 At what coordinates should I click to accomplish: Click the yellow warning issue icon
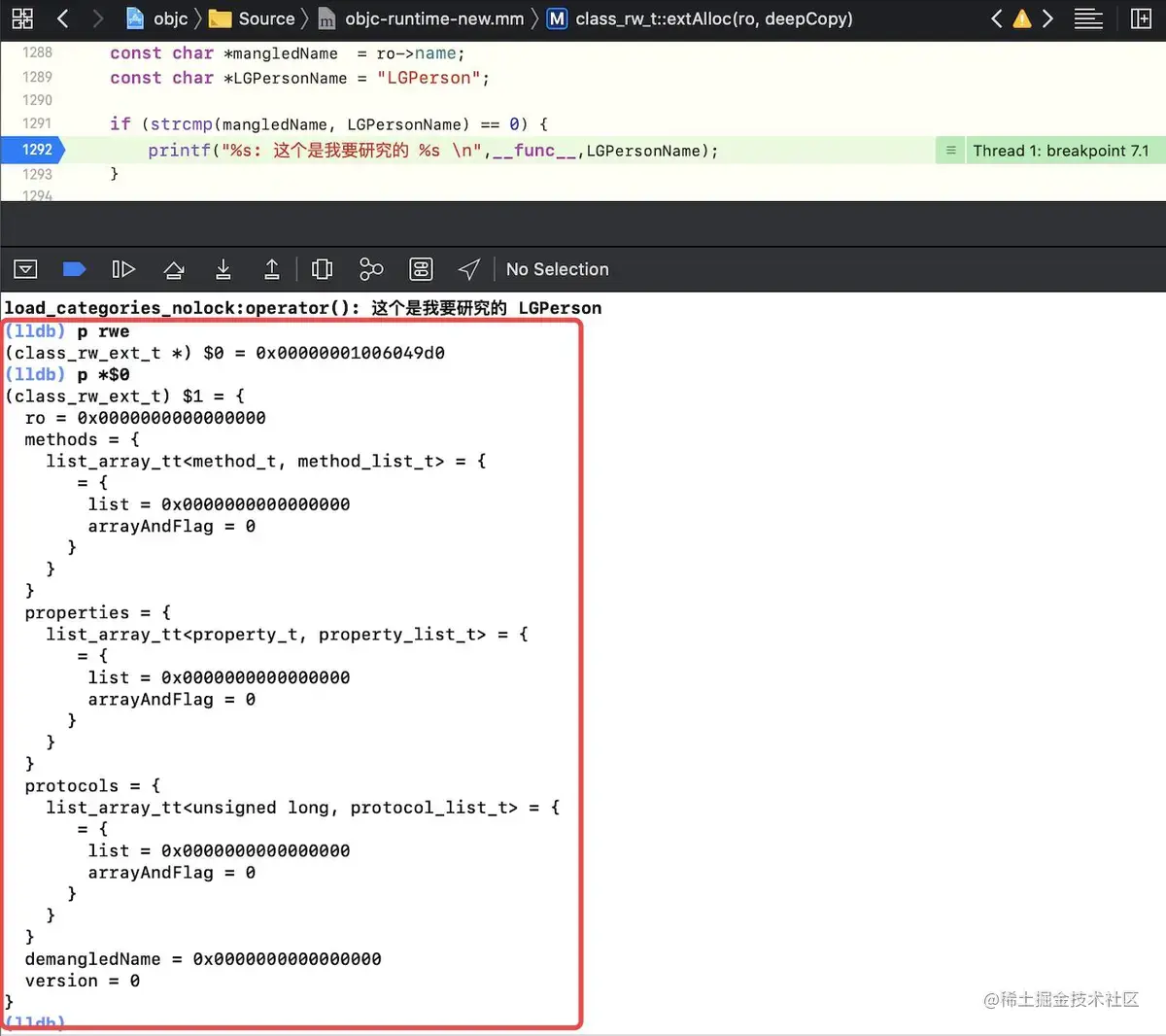click(x=1022, y=18)
